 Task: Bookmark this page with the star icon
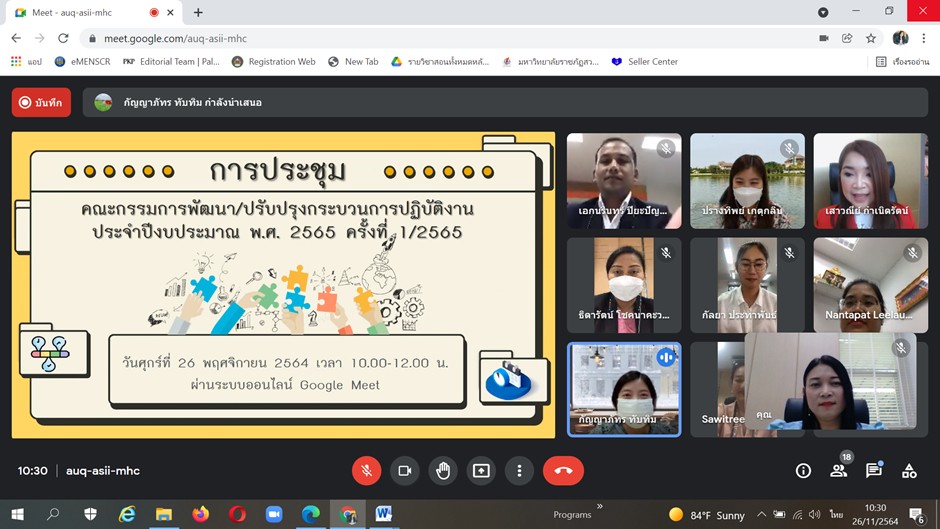[871, 38]
